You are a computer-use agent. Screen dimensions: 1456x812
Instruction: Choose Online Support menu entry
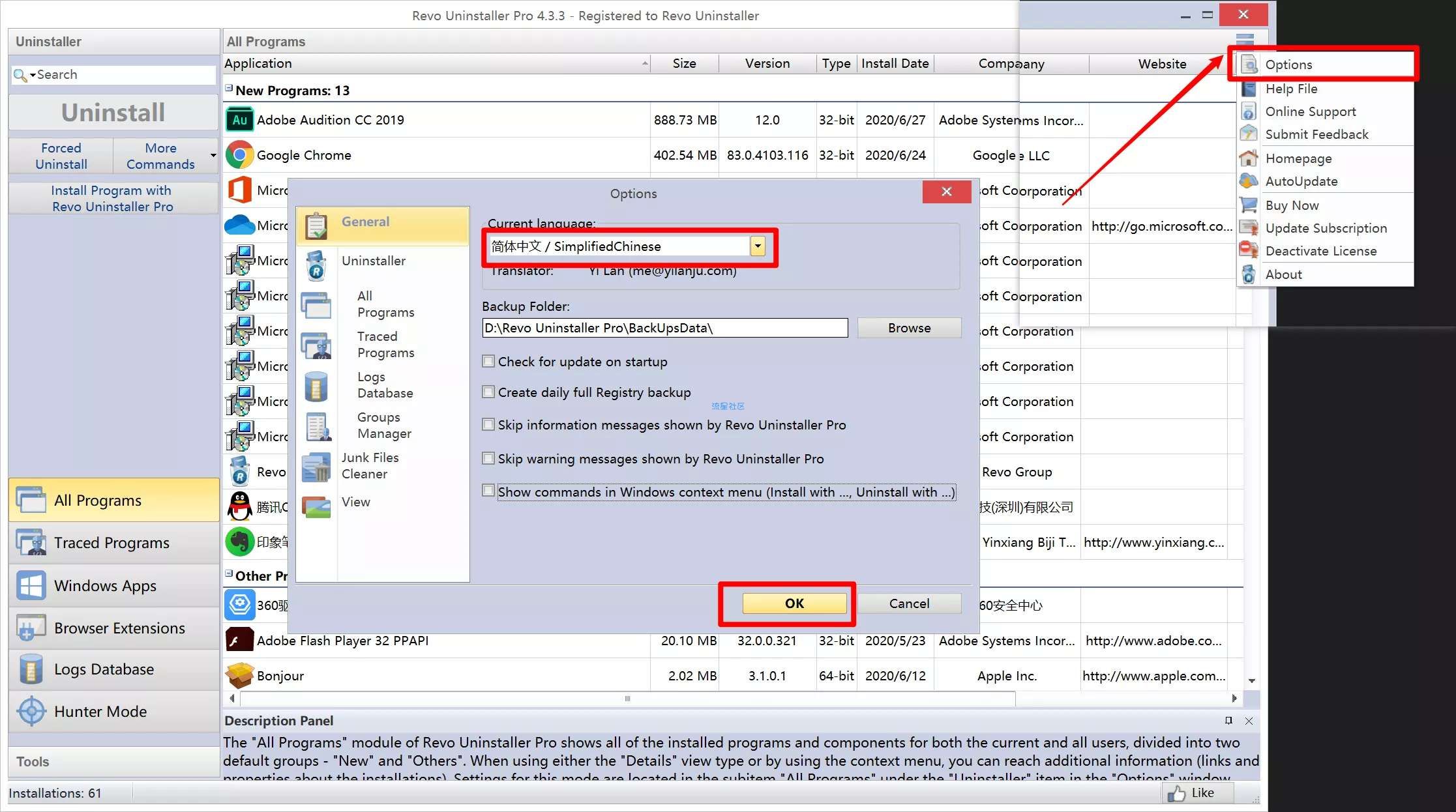(x=1326, y=111)
